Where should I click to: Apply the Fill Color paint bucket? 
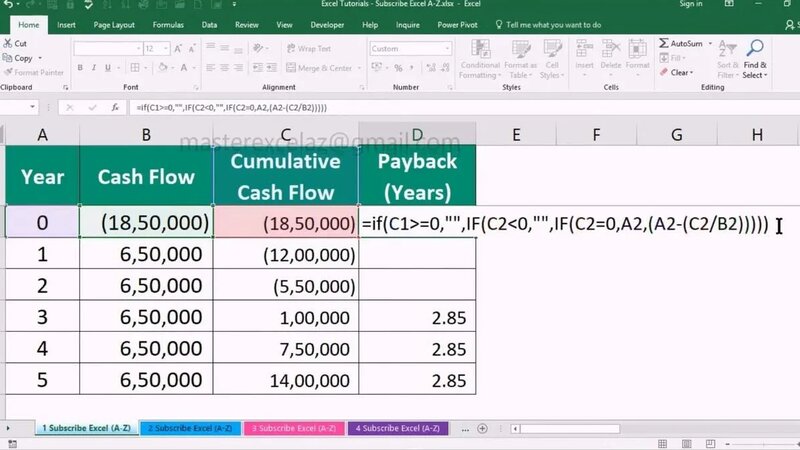pyautogui.click(x=162, y=67)
